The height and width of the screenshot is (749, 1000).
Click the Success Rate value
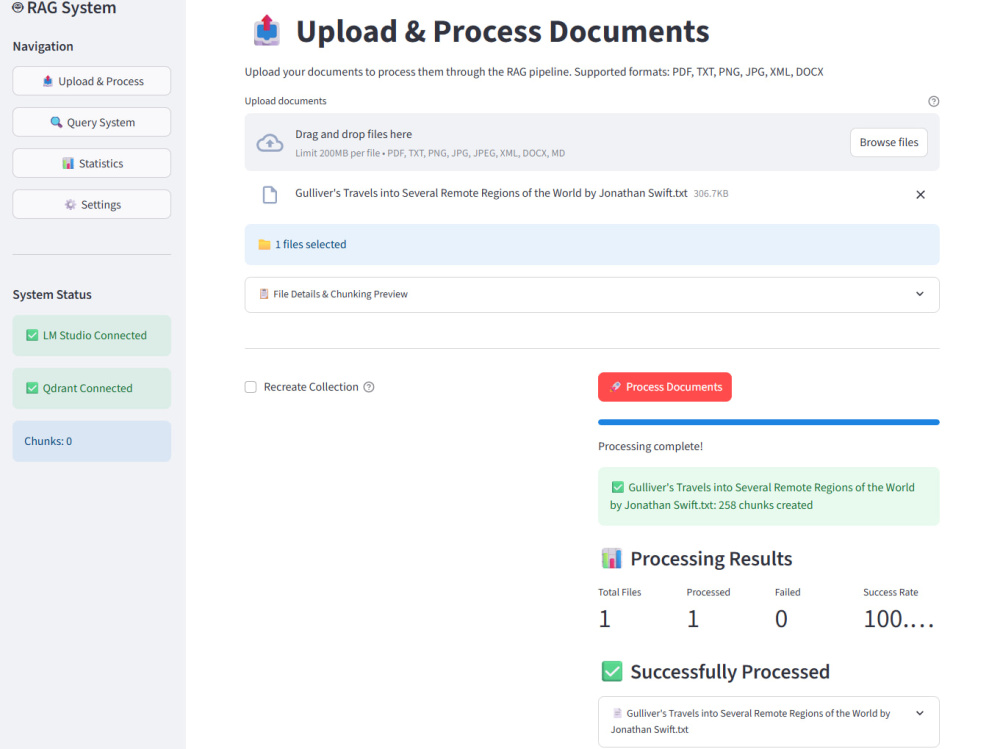coord(898,619)
